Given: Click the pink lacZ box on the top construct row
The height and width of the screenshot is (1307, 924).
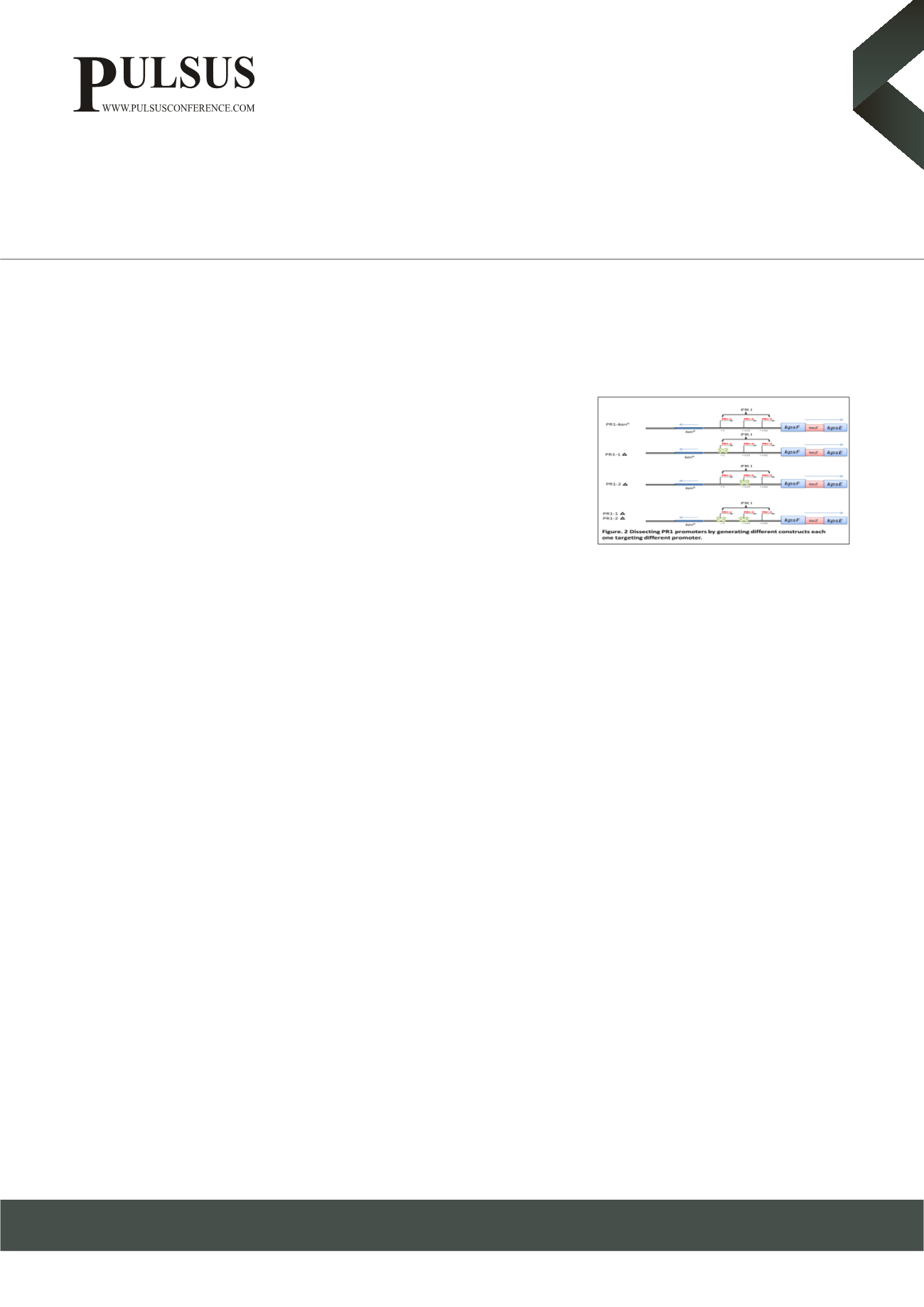Looking at the screenshot, I should [x=813, y=427].
